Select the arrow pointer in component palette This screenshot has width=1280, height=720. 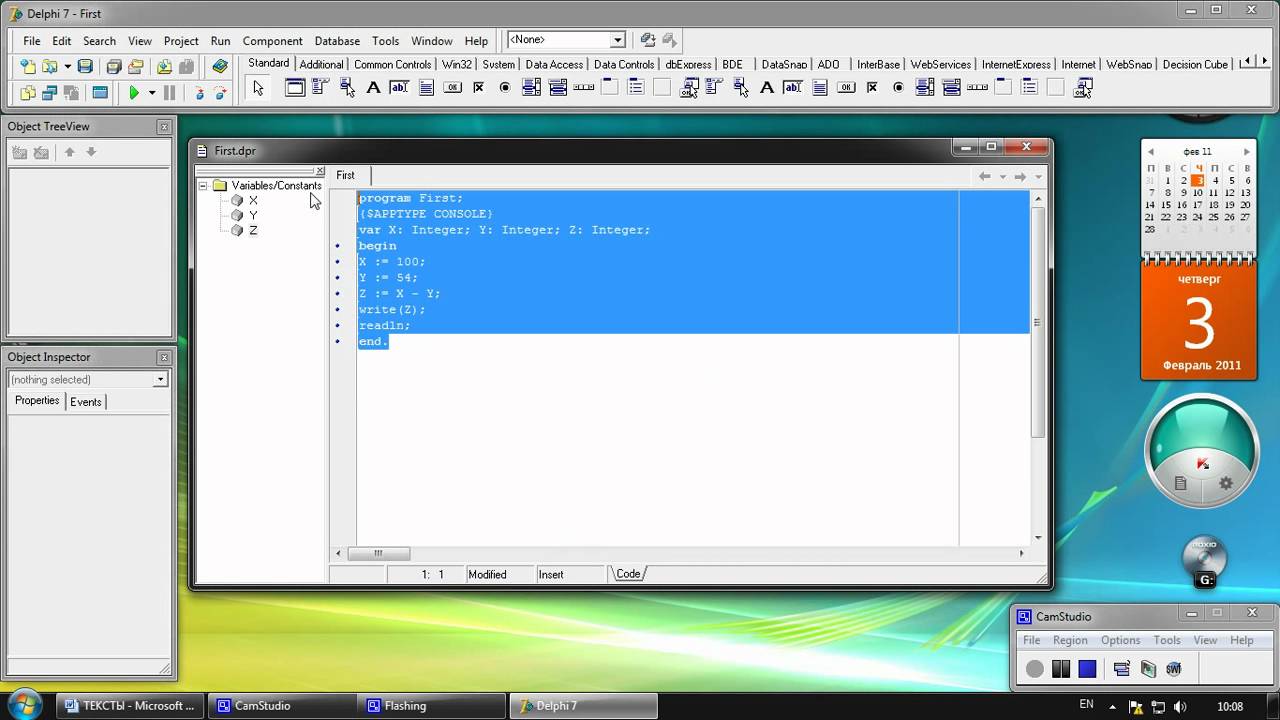tap(258, 88)
